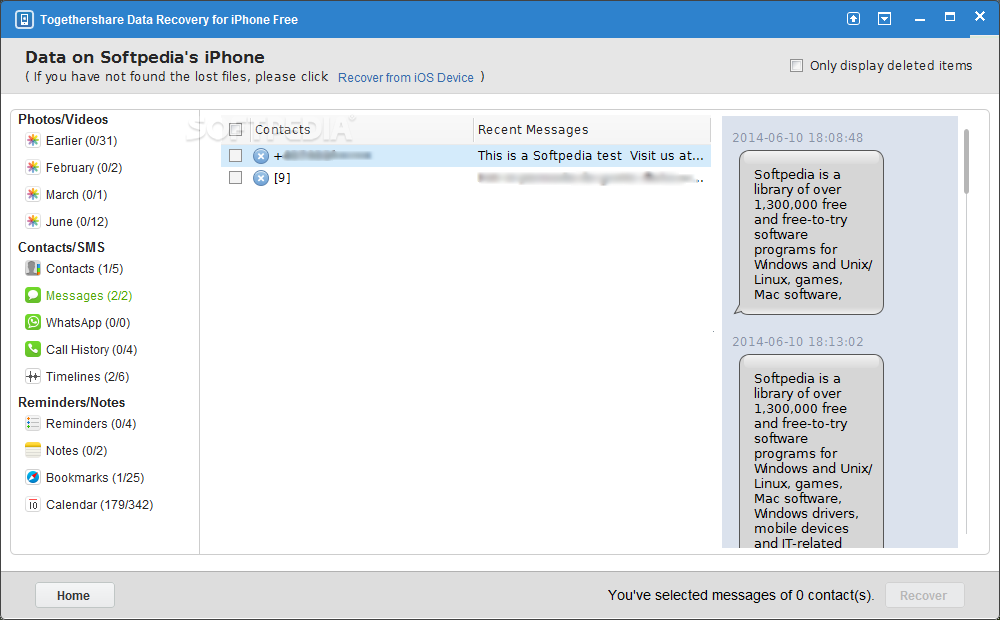Click the Recent Messages column header
The height and width of the screenshot is (620, 1000).
(x=591, y=129)
